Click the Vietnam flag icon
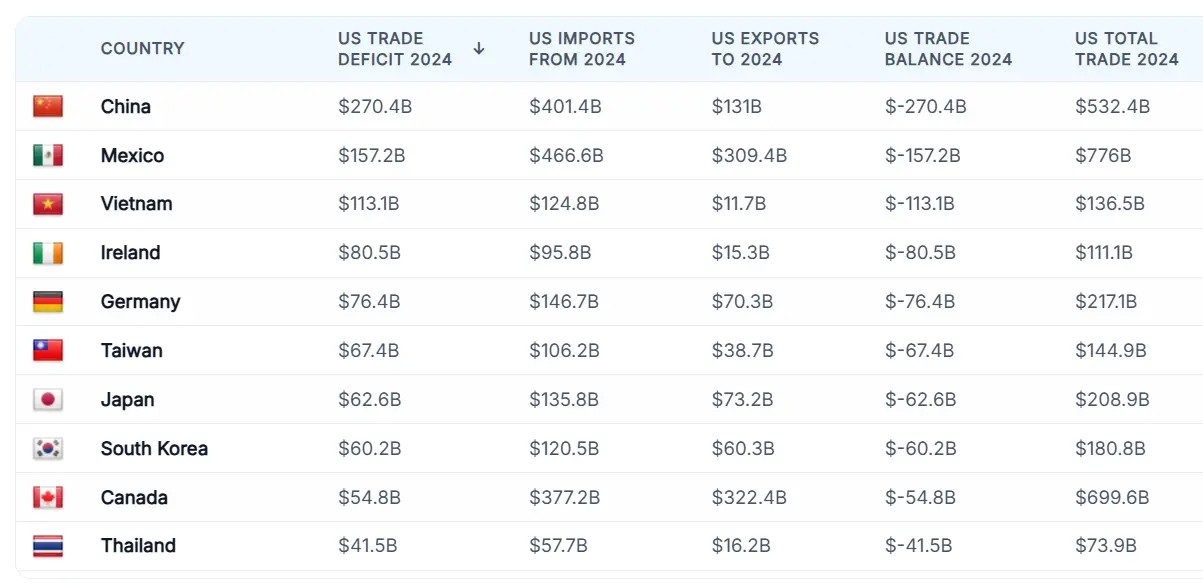This screenshot has width=1203, height=583. [x=48, y=204]
